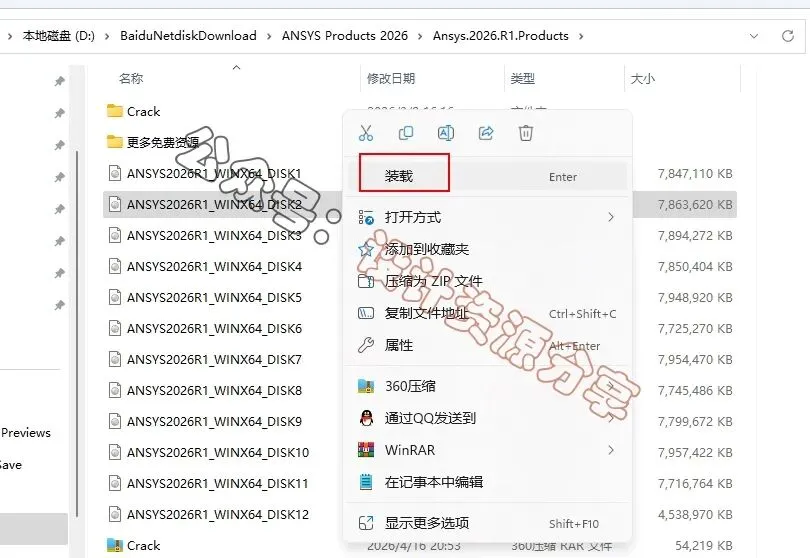
Task: Click 本地磁盘 (D:) in the breadcrumb
Action: 58,36
